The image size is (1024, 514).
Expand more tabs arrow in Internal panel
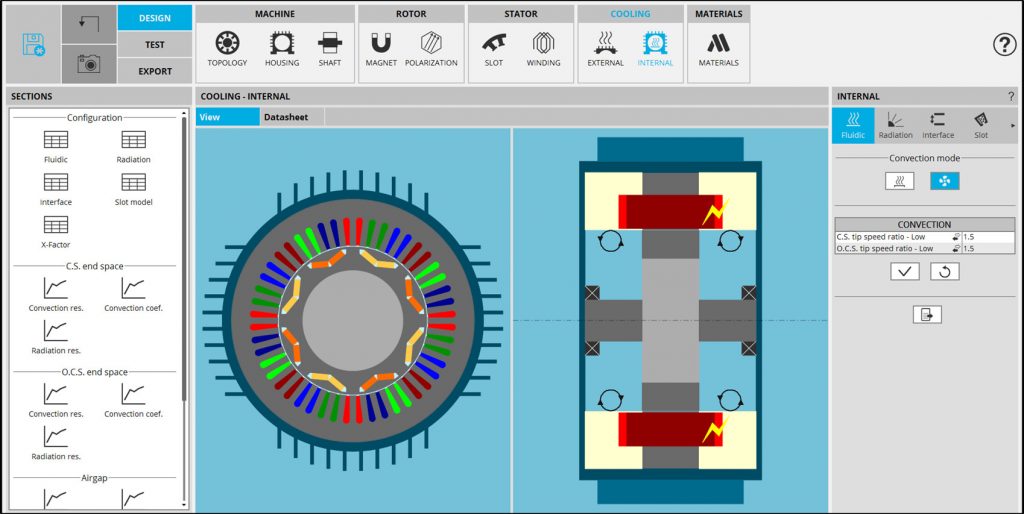tap(1013, 125)
